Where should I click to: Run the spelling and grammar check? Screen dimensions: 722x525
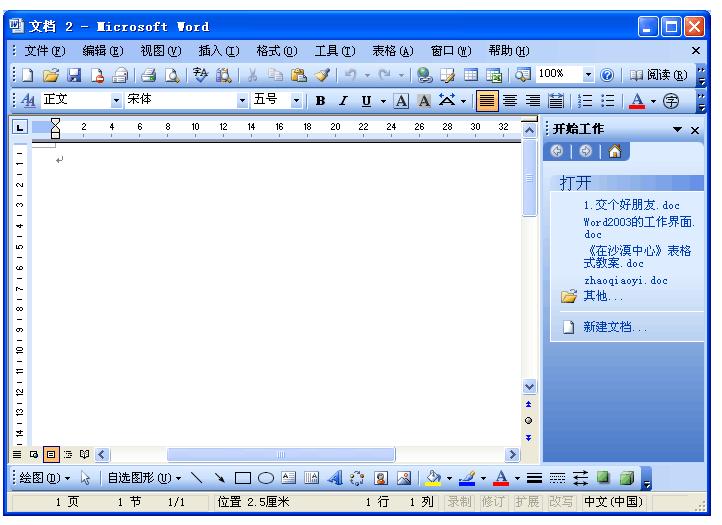[x=200, y=75]
